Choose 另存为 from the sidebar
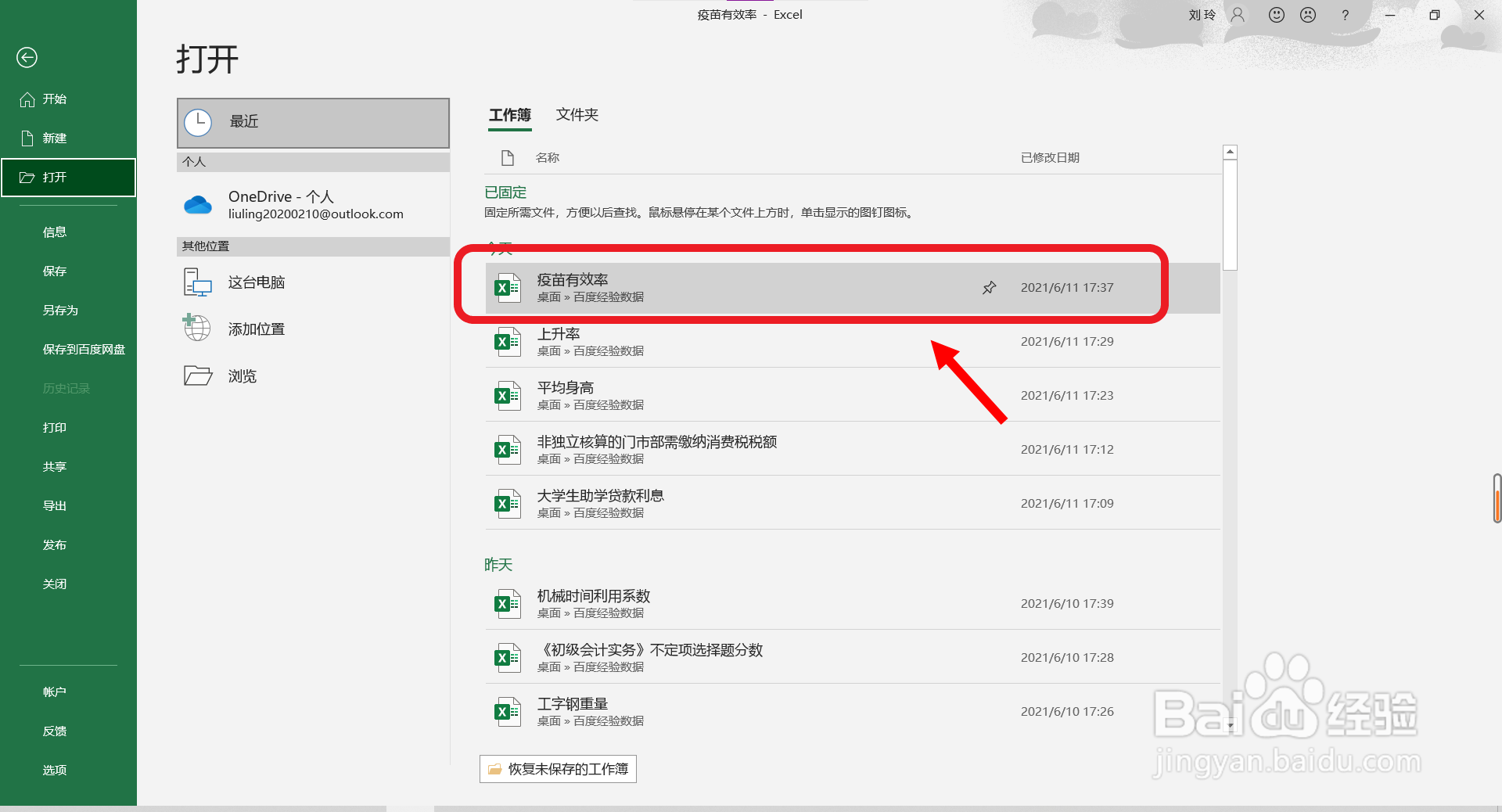This screenshot has width=1502, height=812. [x=68, y=311]
